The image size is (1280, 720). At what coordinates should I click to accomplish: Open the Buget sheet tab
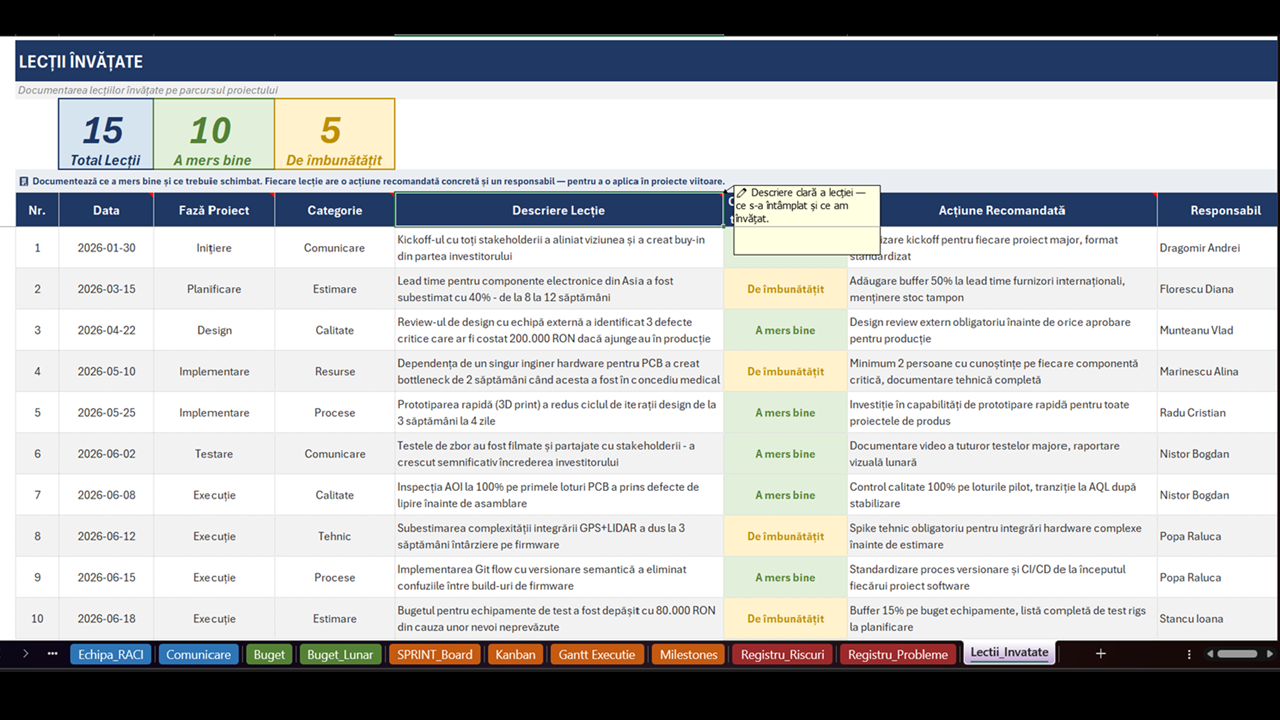pos(269,654)
